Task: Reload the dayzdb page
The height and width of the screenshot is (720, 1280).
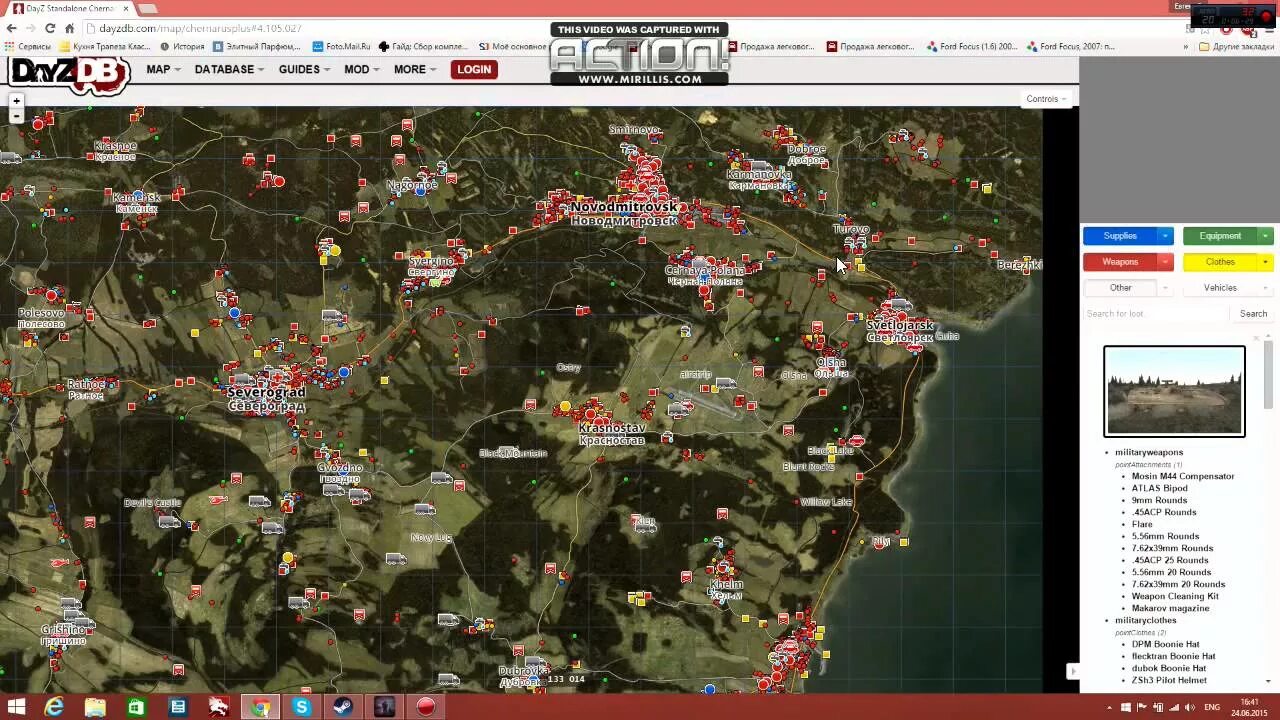Action: pos(50,28)
